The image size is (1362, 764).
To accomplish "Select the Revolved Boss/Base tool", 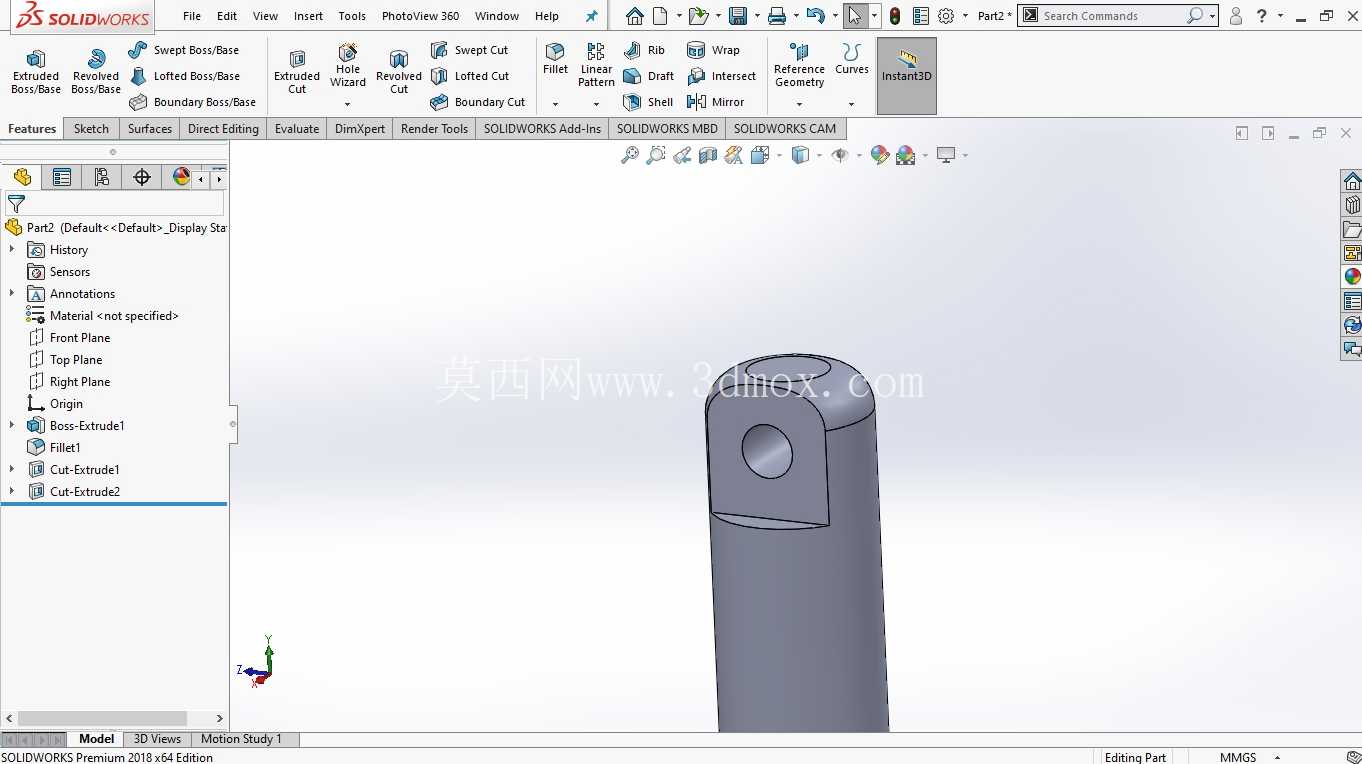I will [x=96, y=71].
